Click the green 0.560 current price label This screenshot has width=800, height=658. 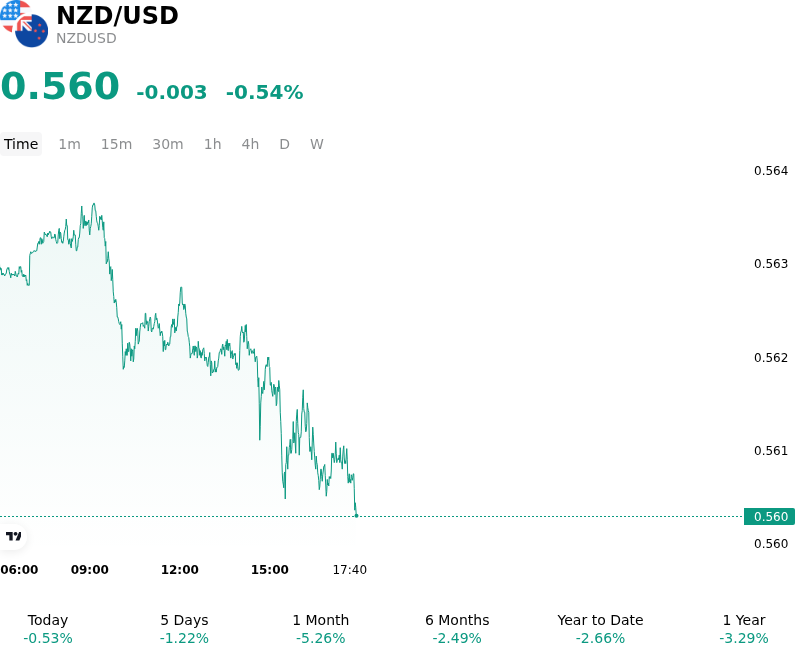coord(769,516)
